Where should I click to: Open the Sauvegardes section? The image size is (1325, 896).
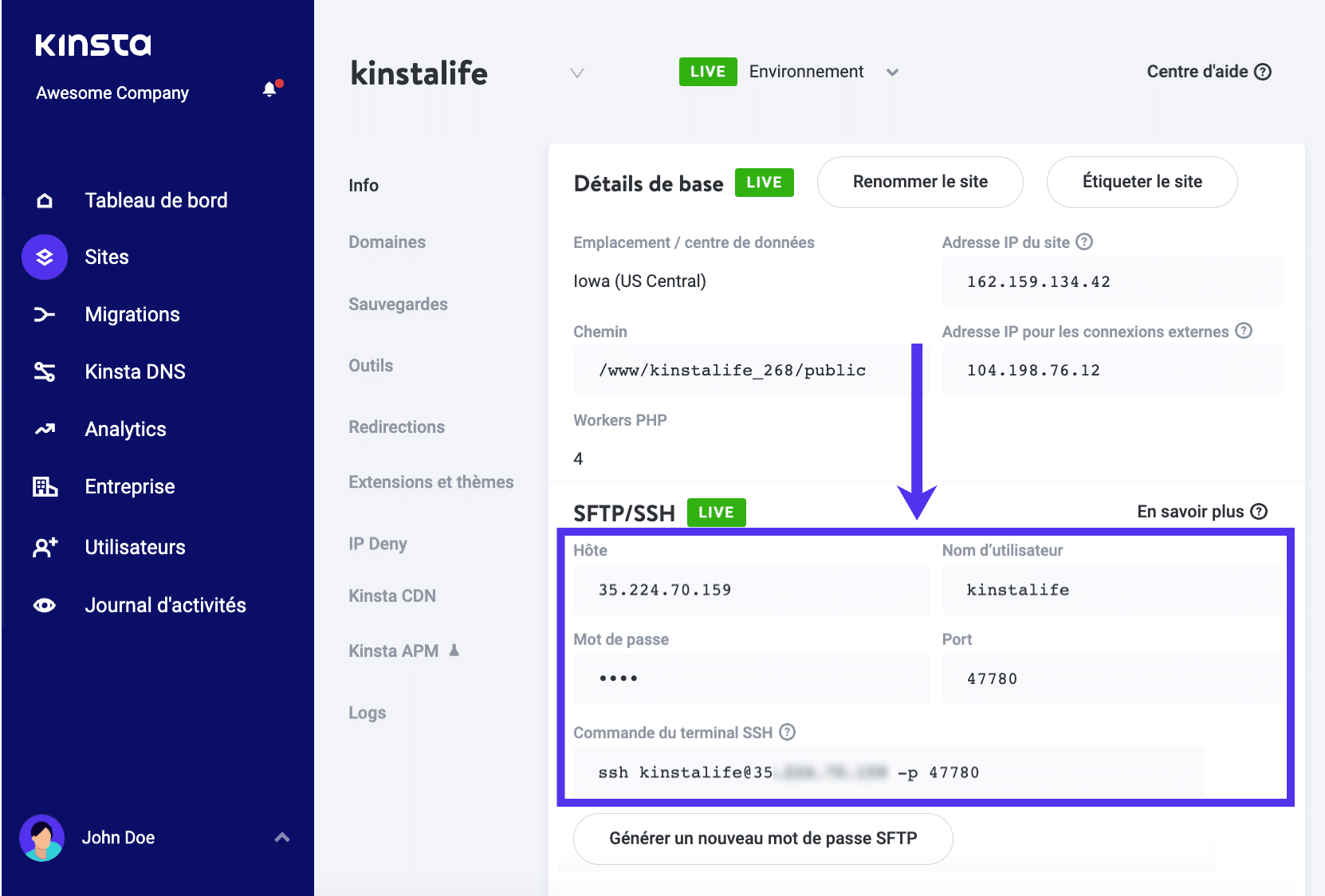coord(398,304)
